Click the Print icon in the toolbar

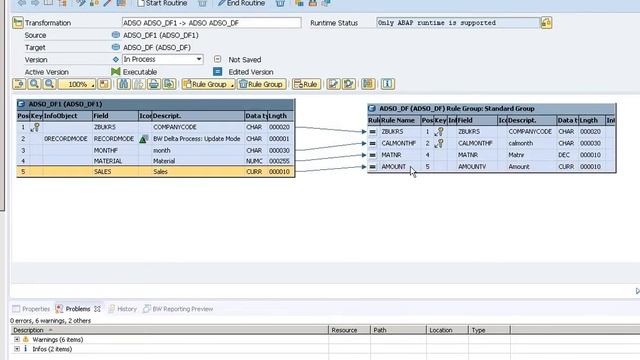[x=154, y=84]
